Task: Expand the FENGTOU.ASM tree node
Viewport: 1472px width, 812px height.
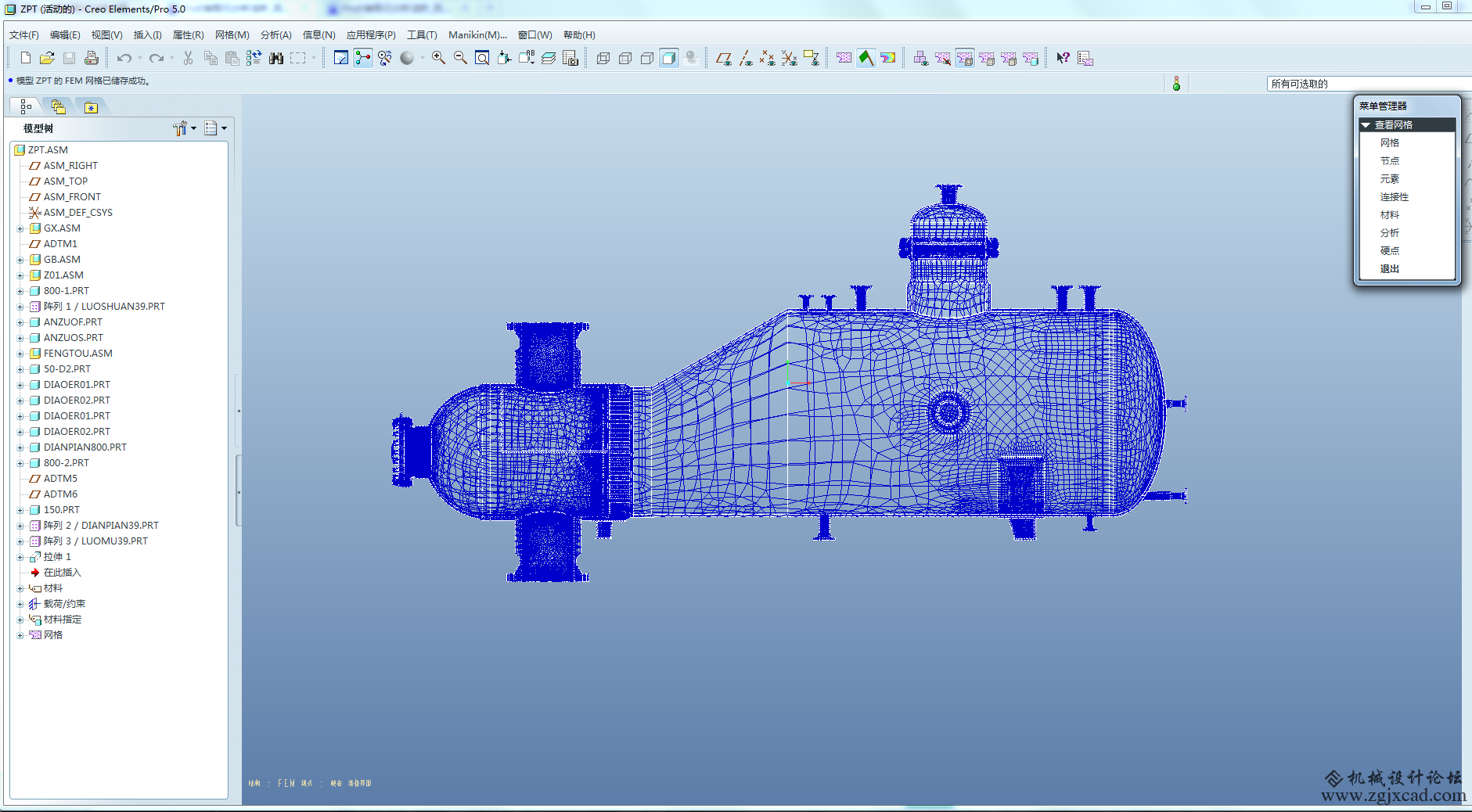Action: 20,354
